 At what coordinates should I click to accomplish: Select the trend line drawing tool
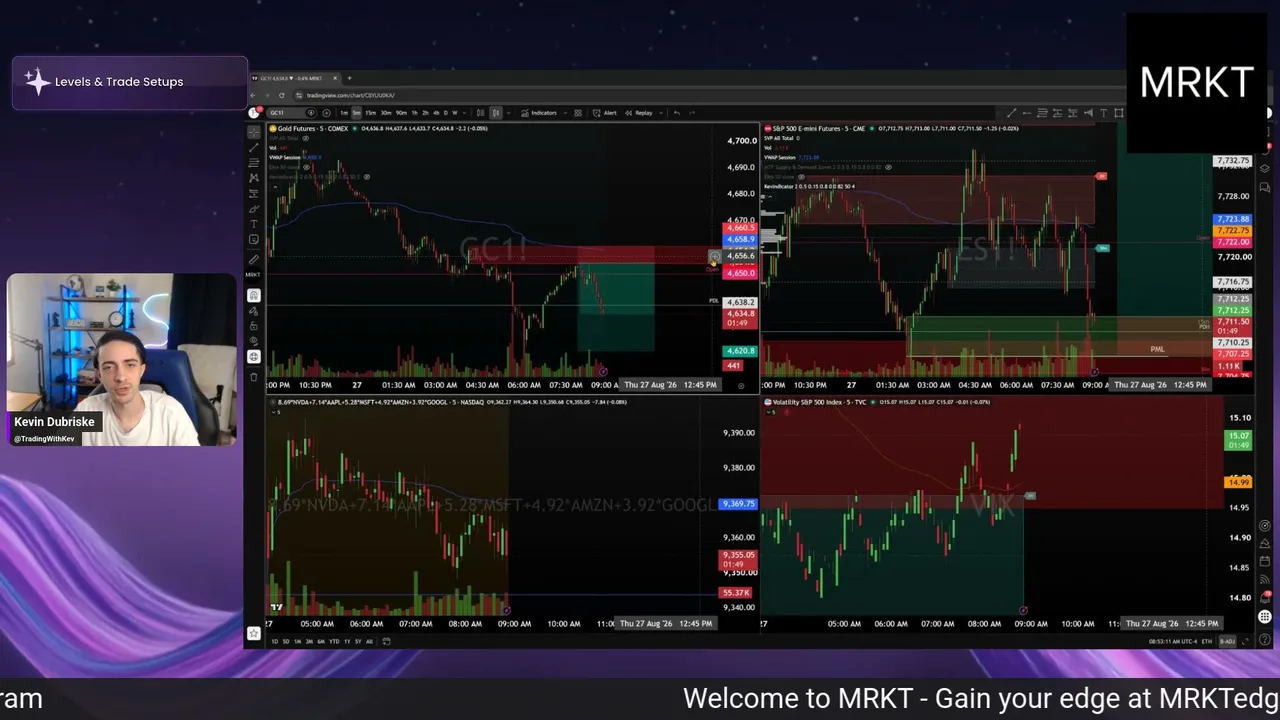[x=254, y=147]
